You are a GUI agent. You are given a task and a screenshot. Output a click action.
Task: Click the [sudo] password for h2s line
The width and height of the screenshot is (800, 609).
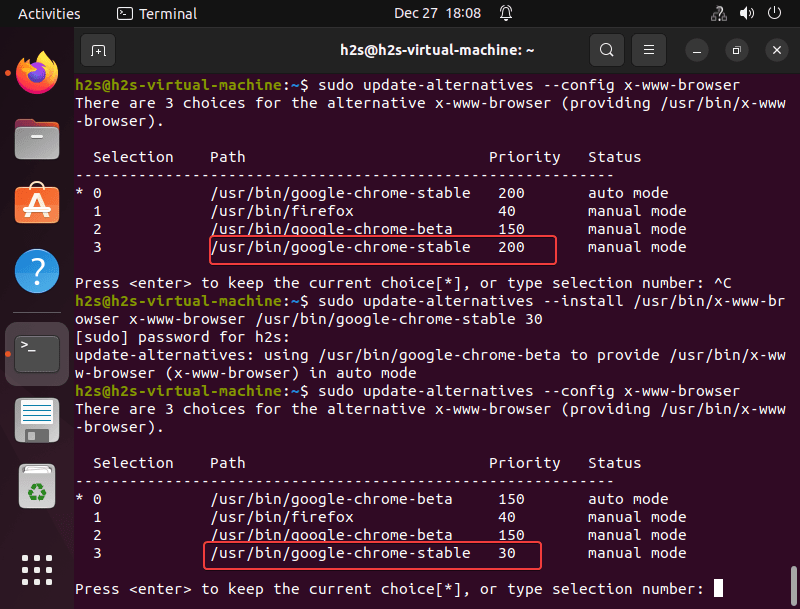click(183, 337)
